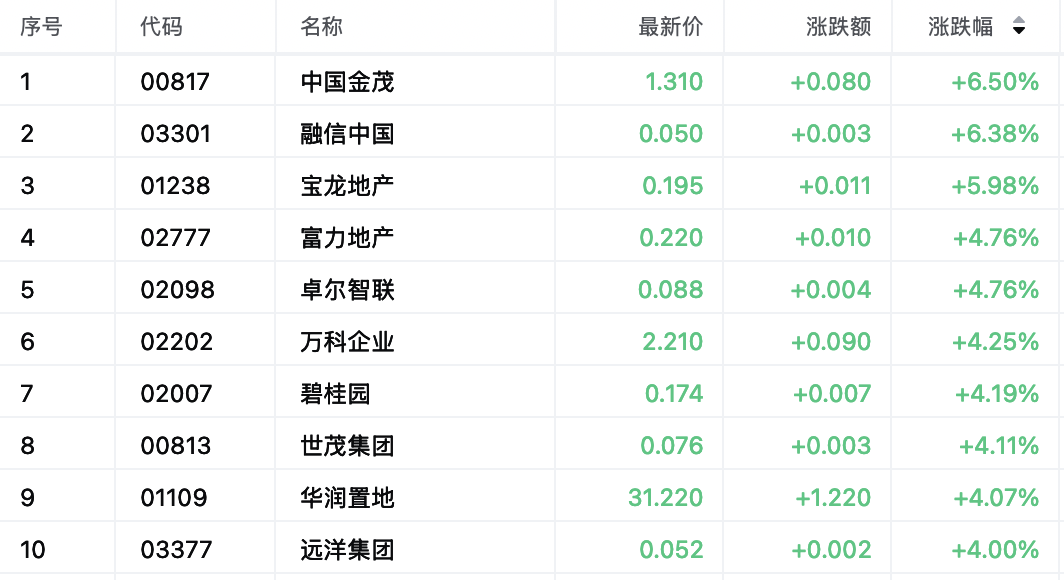The image size is (1064, 580).
Task: Click the 涨跌额 column header
Action: [x=838, y=26]
